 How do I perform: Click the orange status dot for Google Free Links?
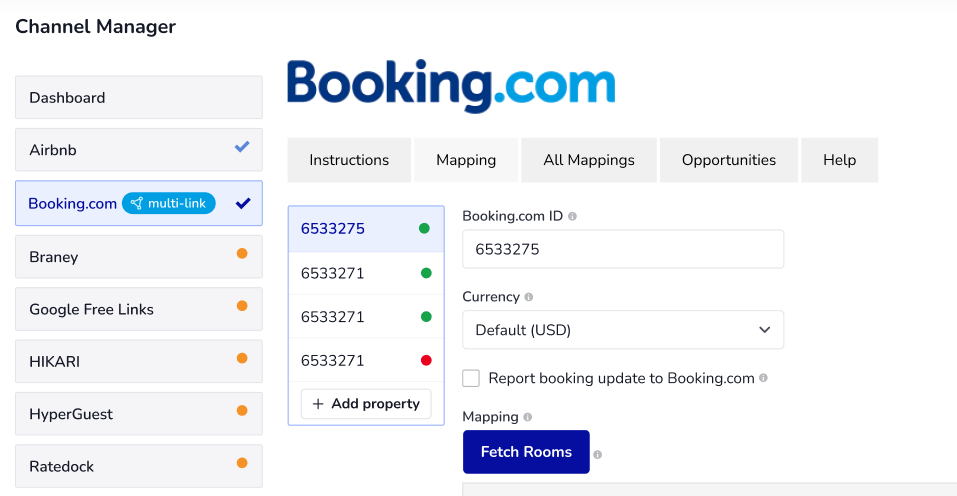tap(242, 306)
